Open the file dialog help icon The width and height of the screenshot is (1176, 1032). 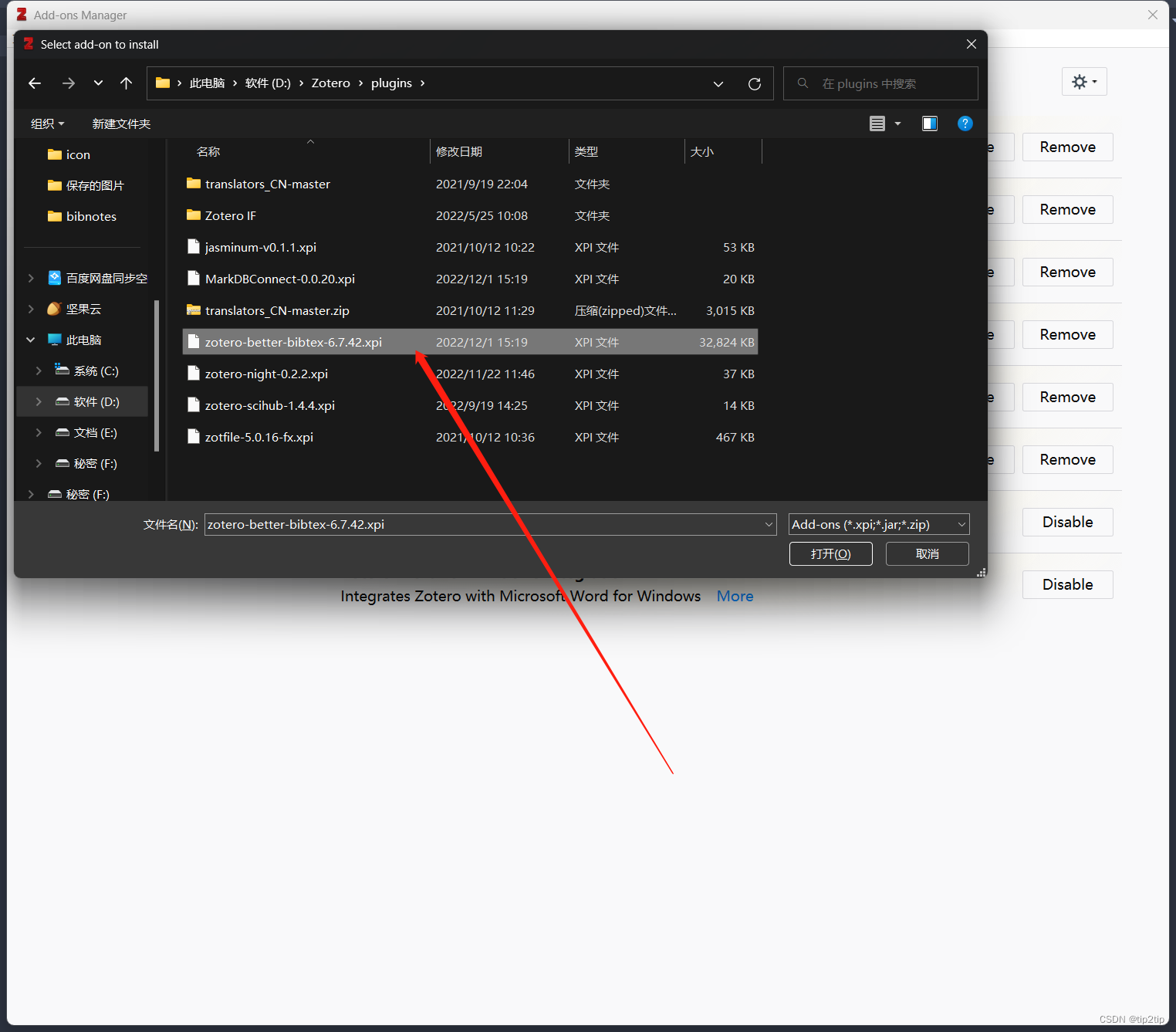[x=965, y=124]
